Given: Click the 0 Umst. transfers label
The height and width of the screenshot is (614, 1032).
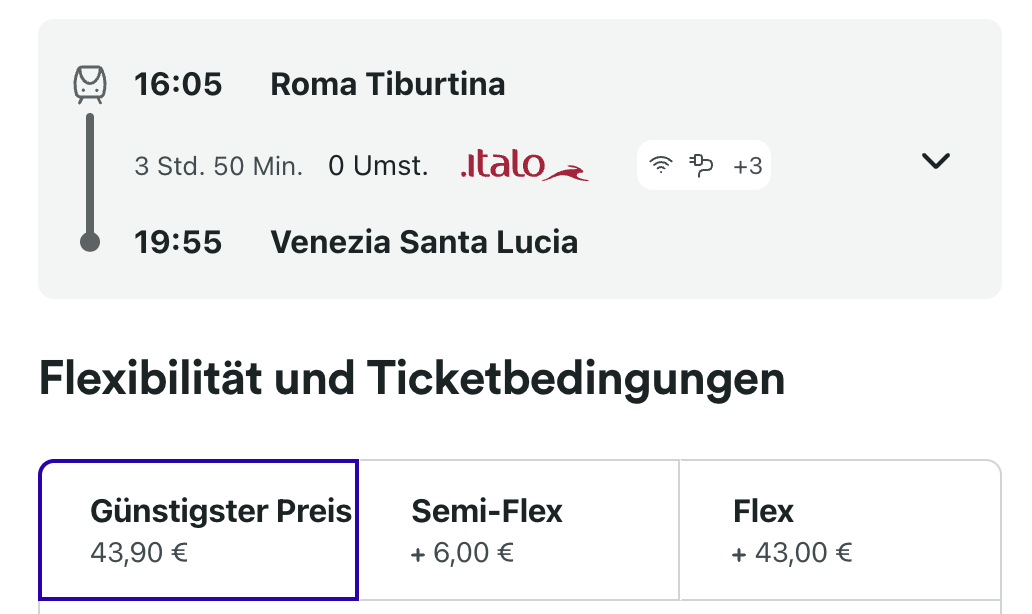Looking at the screenshot, I should 378,166.
